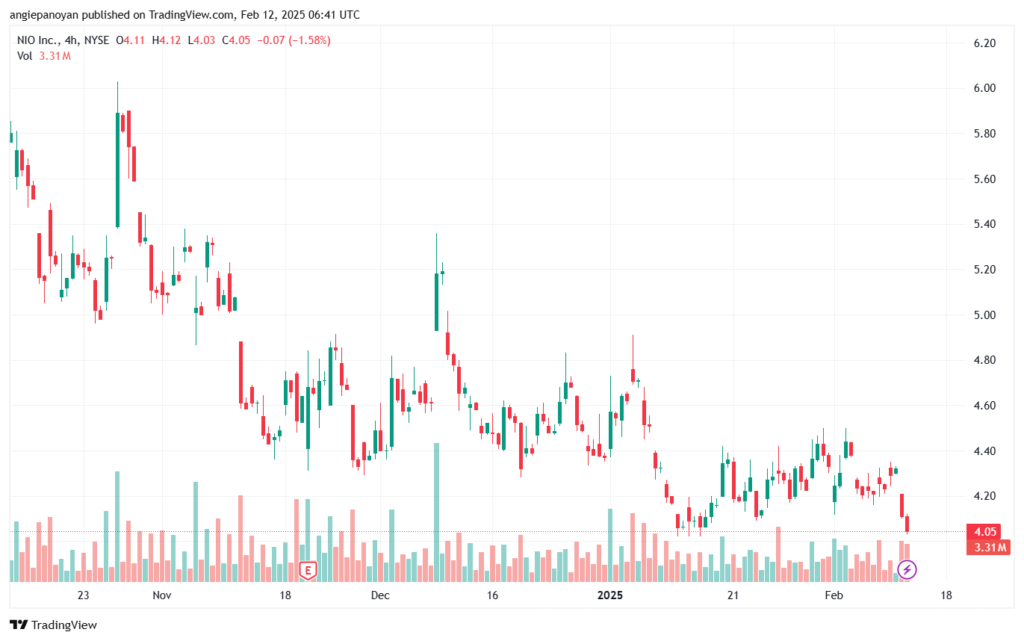Click the 4.20 price scale label
Screen dimensions: 1024x641
[x=985, y=496]
